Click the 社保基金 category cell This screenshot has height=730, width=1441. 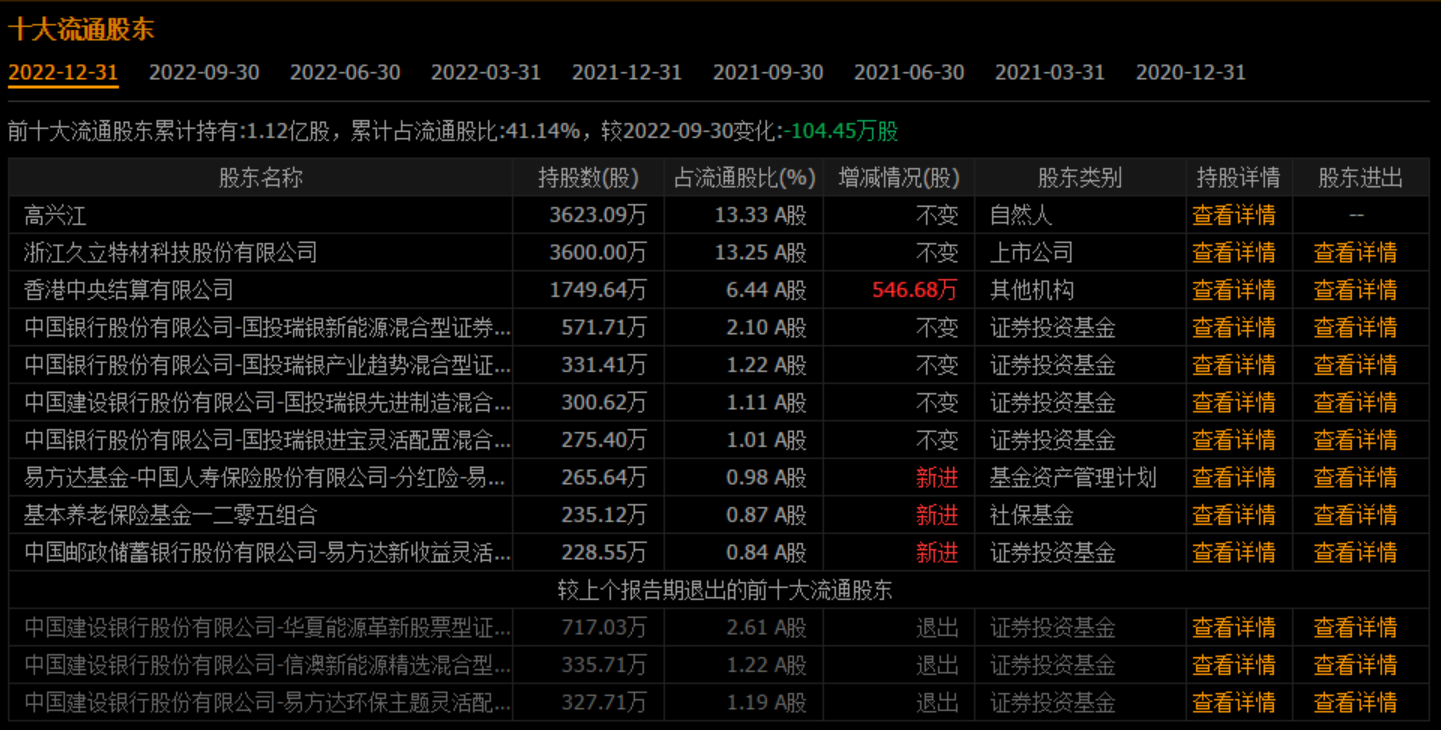click(x=1032, y=515)
